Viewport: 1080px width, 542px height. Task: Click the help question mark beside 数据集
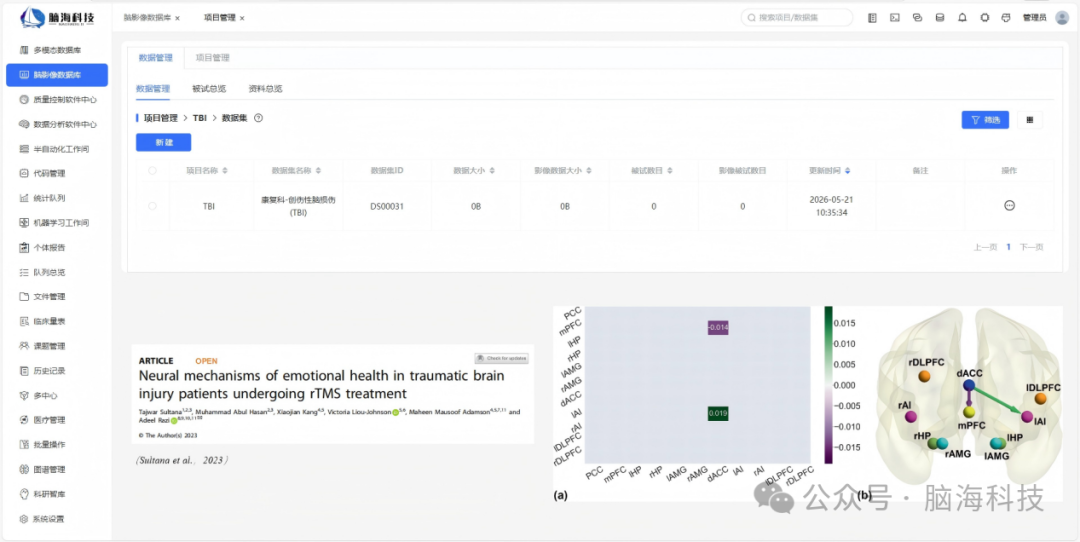(x=258, y=118)
